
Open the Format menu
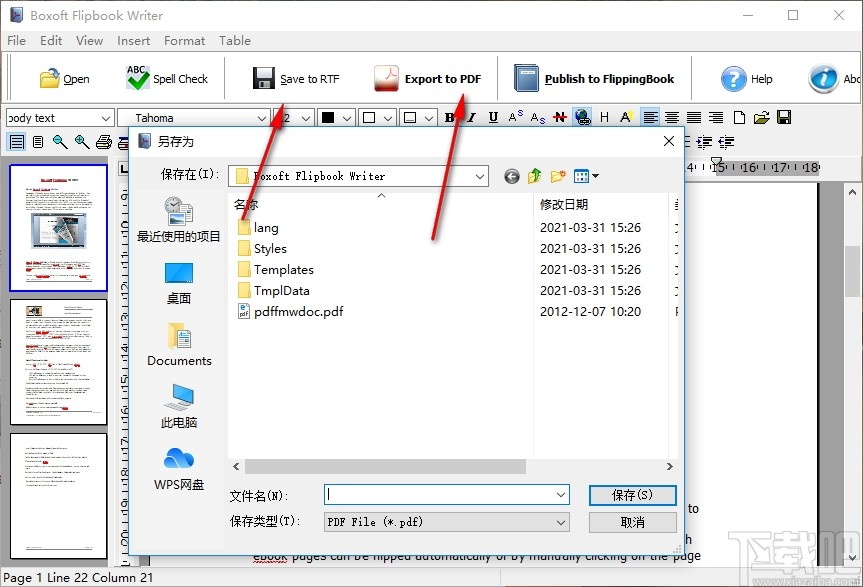tap(184, 41)
